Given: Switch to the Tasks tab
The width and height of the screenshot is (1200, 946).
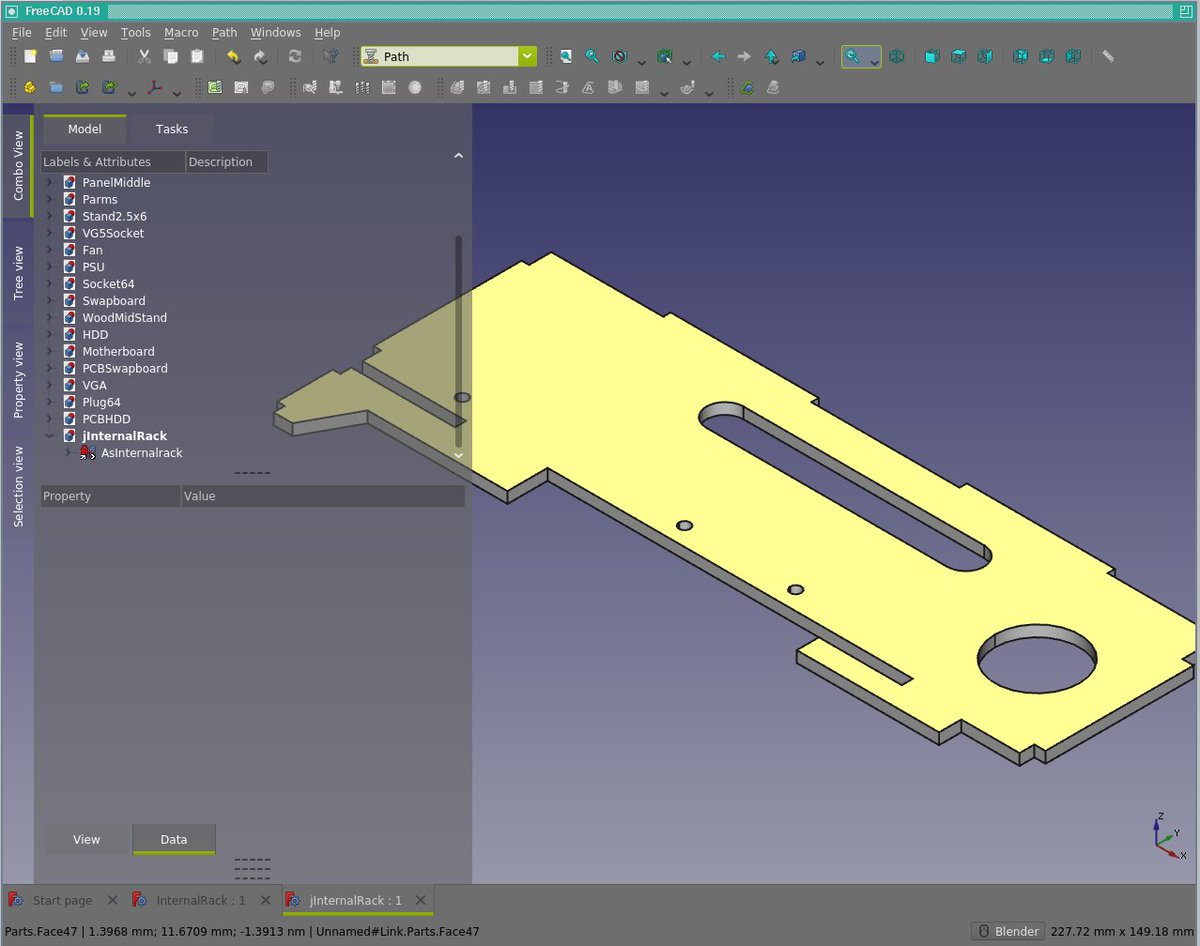Looking at the screenshot, I should click(x=172, y=129).
